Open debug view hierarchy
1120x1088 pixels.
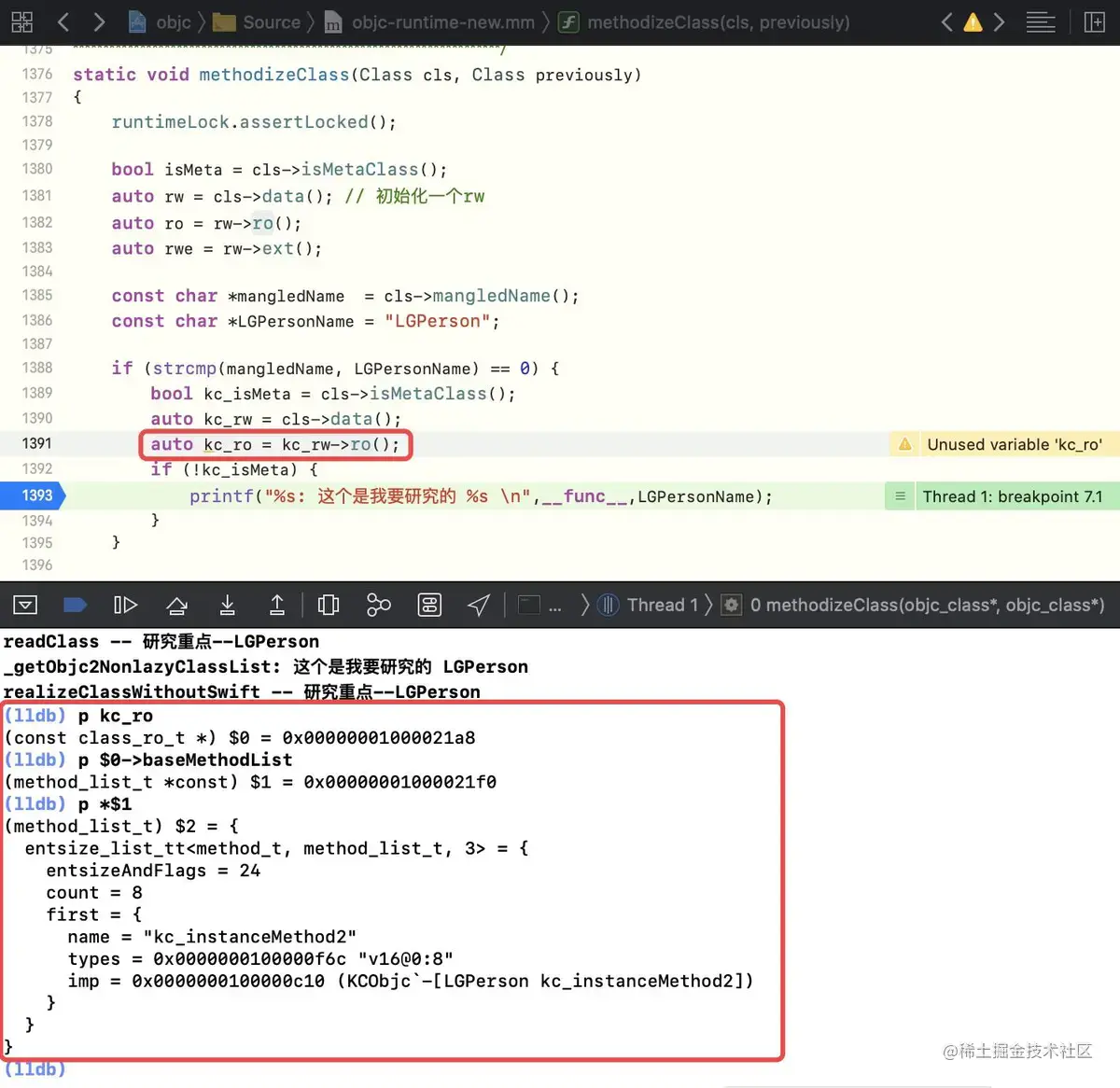tap(329, 605)
